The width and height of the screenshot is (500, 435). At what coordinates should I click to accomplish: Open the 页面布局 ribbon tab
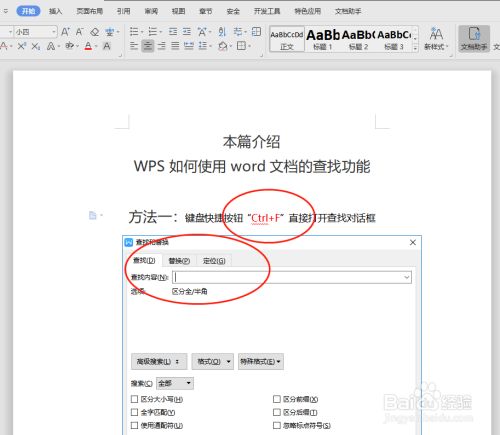pyautogui.click(x=89, y=11)
